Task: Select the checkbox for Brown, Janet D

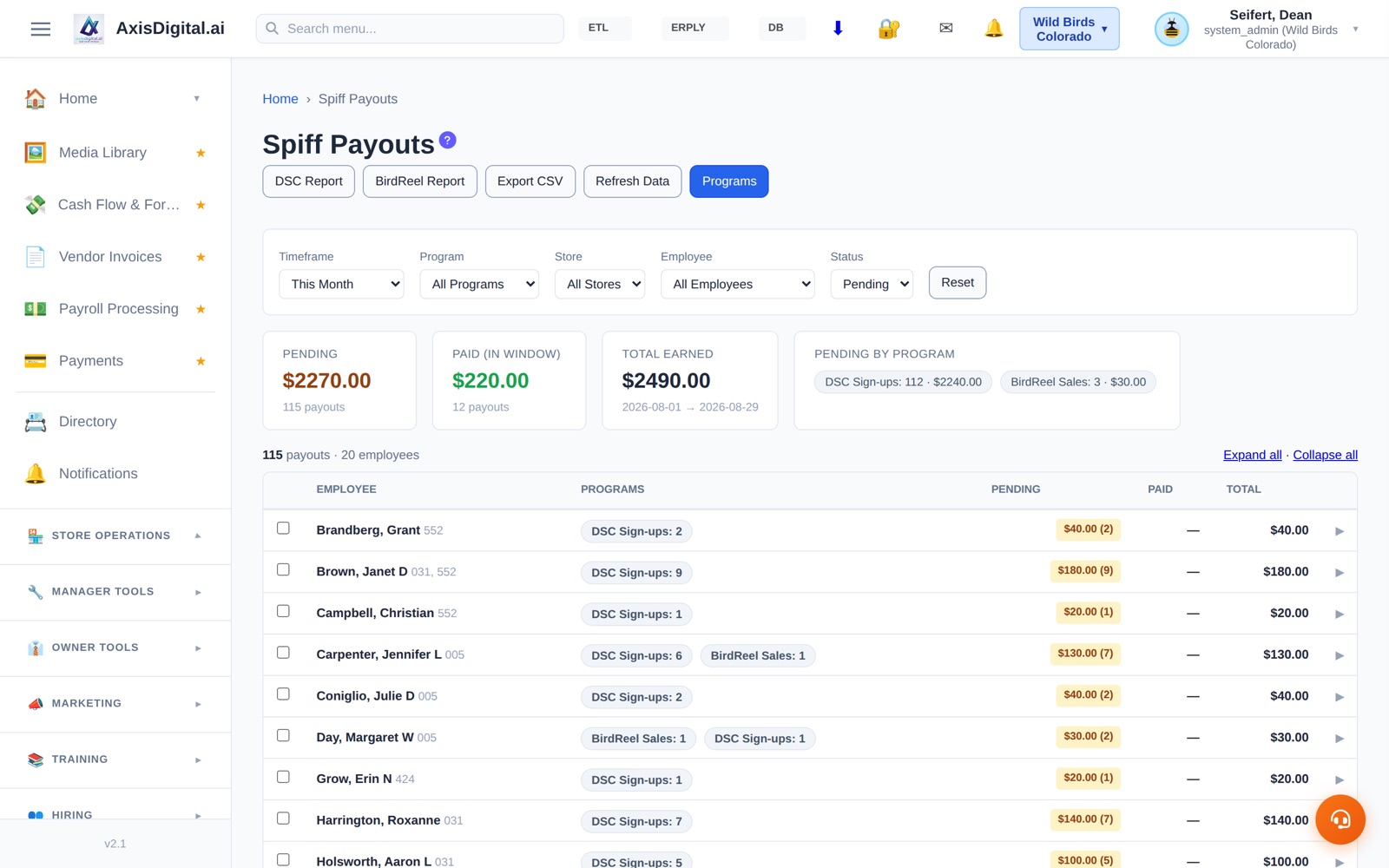Action: tap(283, 569)
